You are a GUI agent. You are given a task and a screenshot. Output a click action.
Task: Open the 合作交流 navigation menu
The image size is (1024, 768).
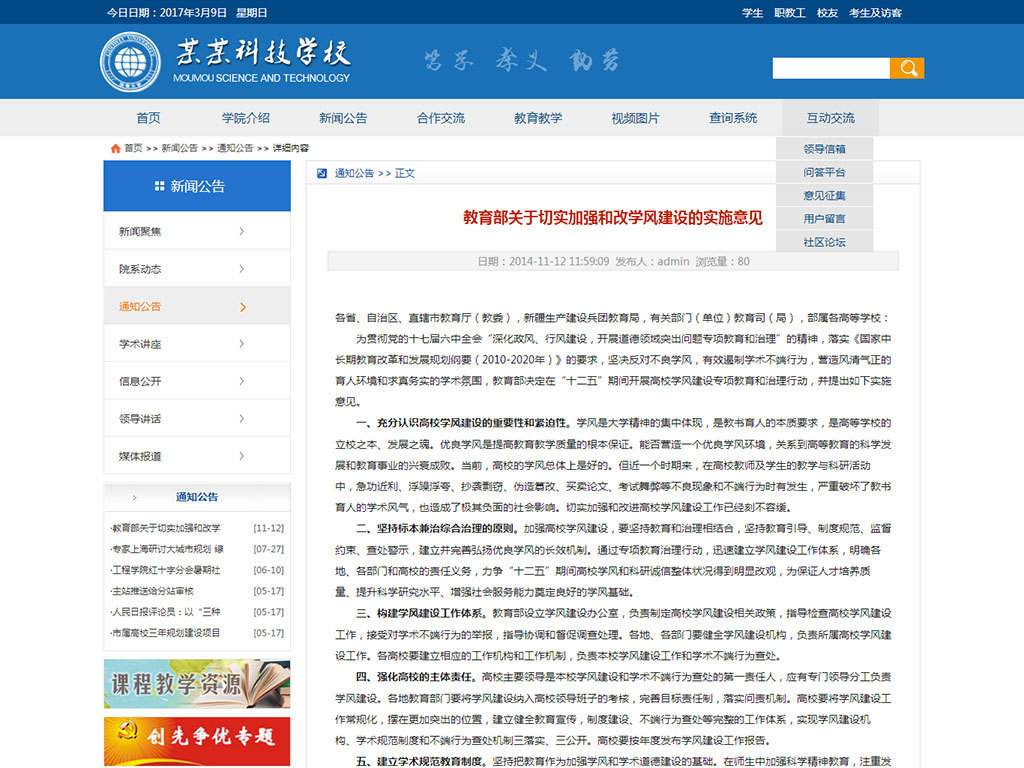tap(441, 118)
